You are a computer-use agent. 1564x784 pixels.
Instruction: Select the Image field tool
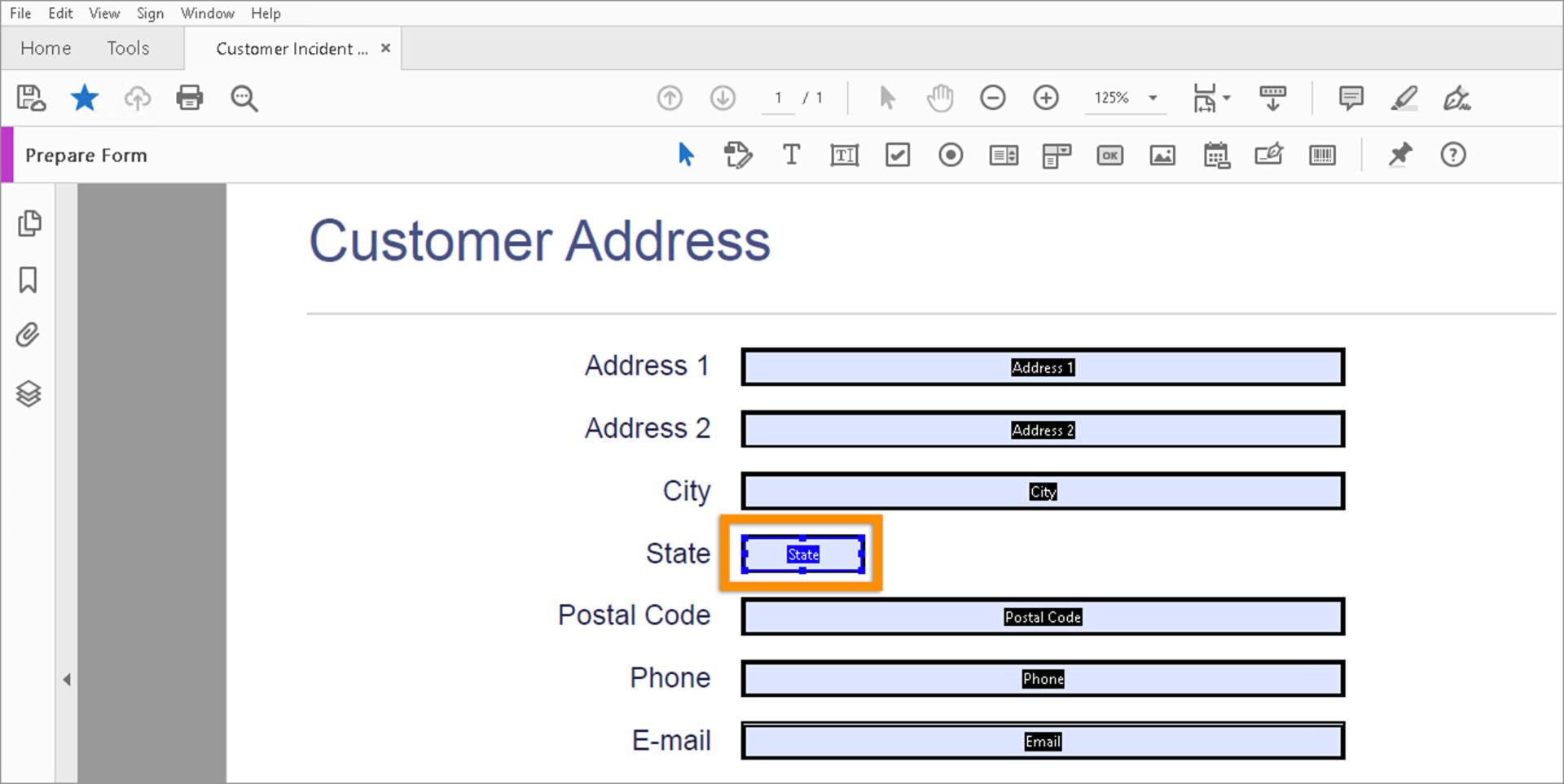click(x=1162, y=155)
